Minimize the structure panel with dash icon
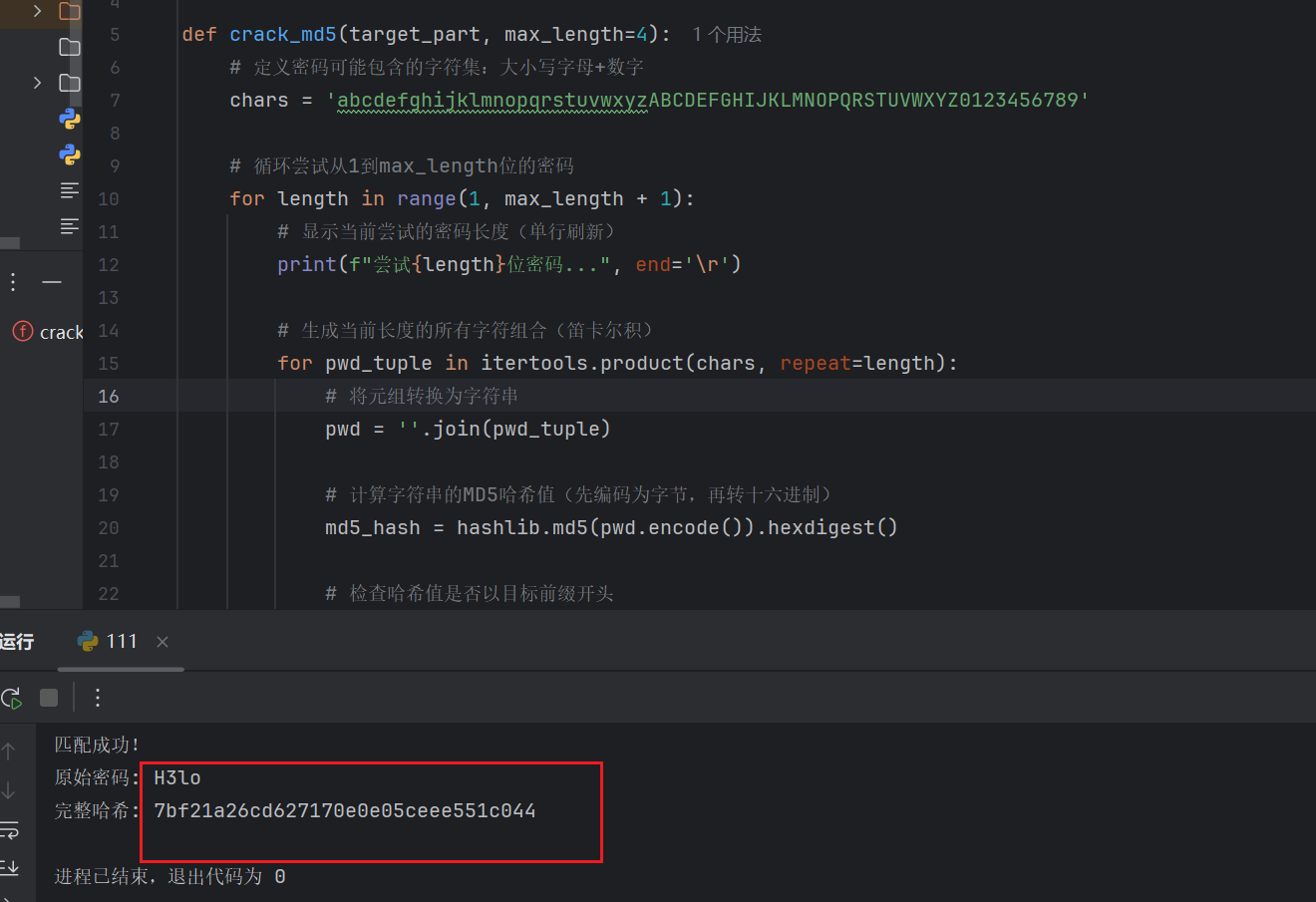The width and height of the screenshot is (1316, 902). [x=52, y=282]
